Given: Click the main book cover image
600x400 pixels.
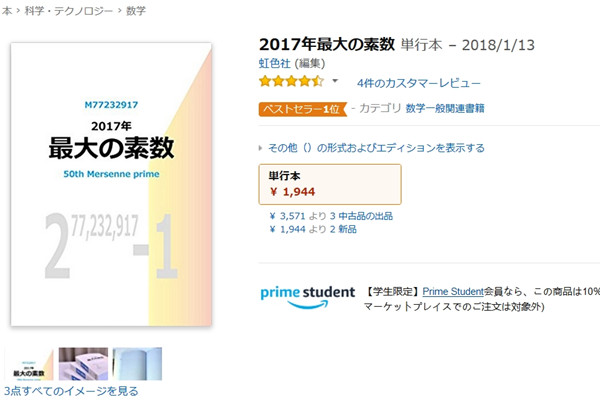Looking at the screenshot, I should [111, 184].
